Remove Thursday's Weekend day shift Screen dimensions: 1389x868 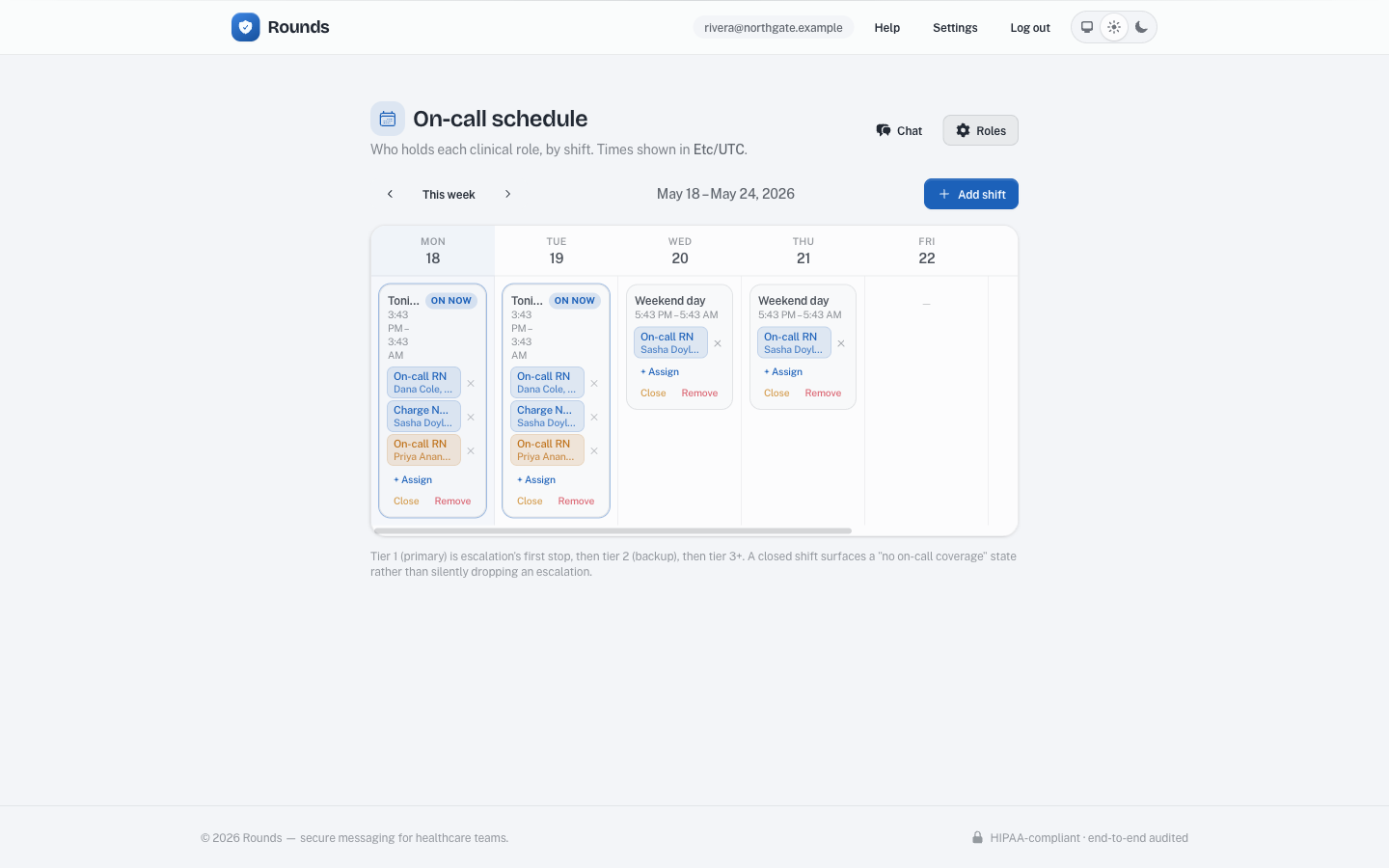pyautogui.click(x=823, y=393)
